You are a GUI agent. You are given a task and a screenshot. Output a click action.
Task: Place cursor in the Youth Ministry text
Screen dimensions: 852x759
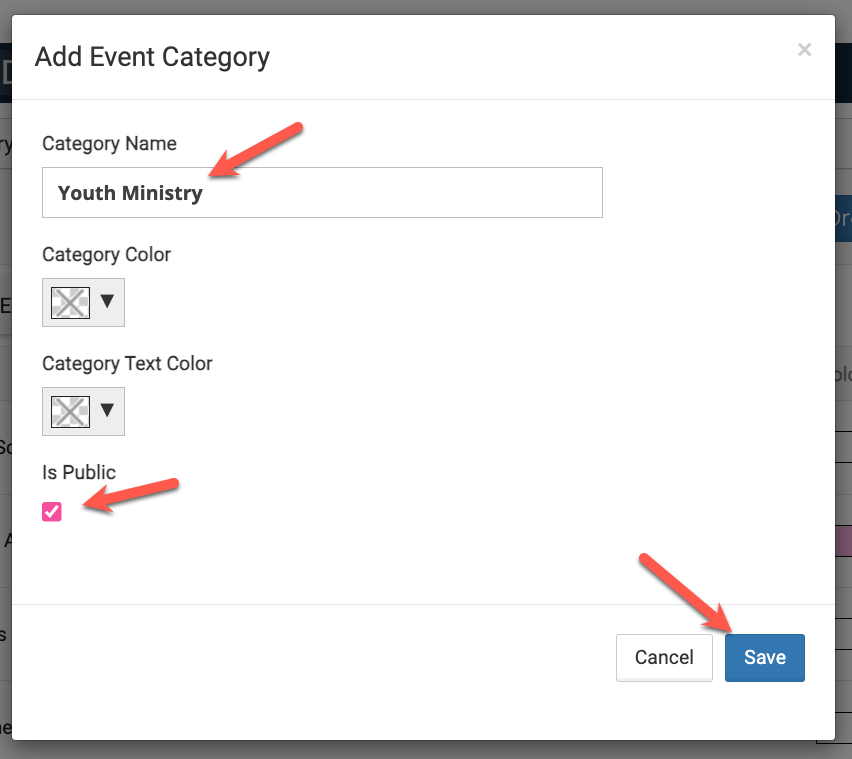[x=130, y=193]
